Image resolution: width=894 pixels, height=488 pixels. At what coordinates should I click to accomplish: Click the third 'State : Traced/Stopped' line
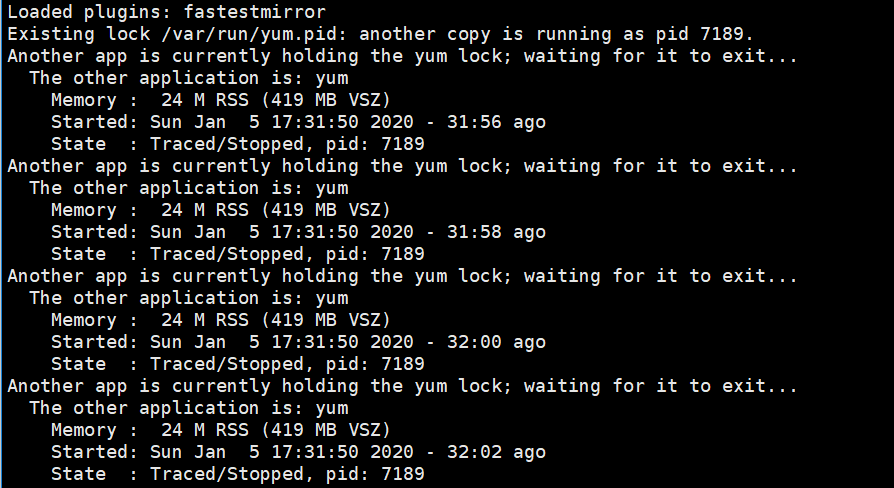[x=238, y=364]
